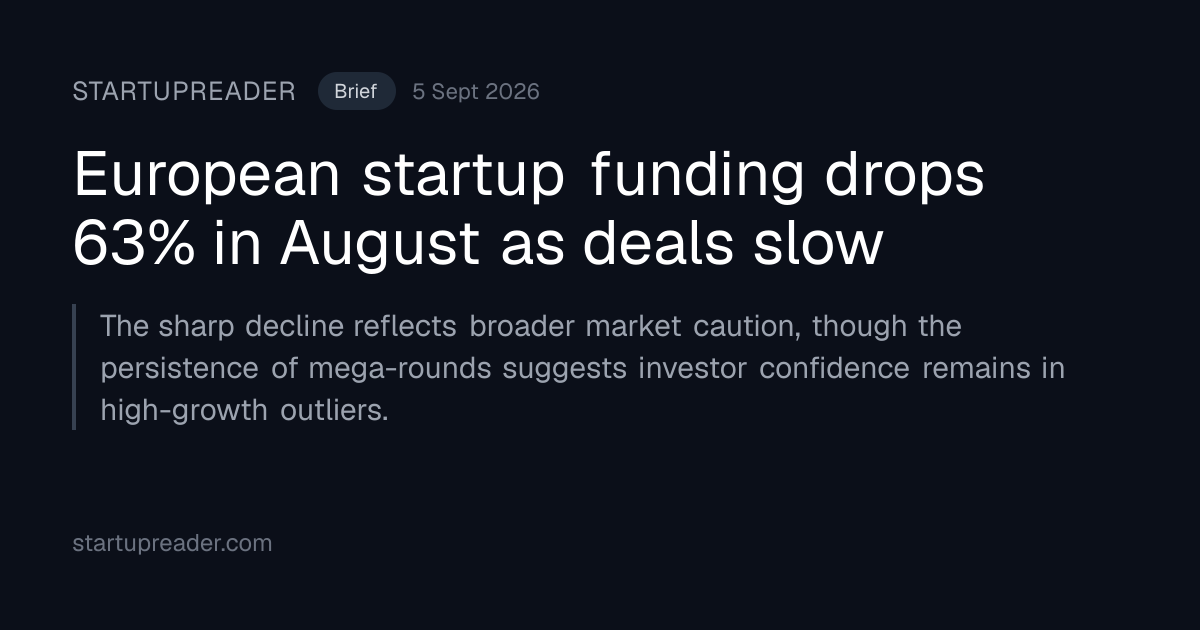Click the word funding in headline
Viewport: 1200px width, 630px height.
pyautogui.click(x=697, y=178)
